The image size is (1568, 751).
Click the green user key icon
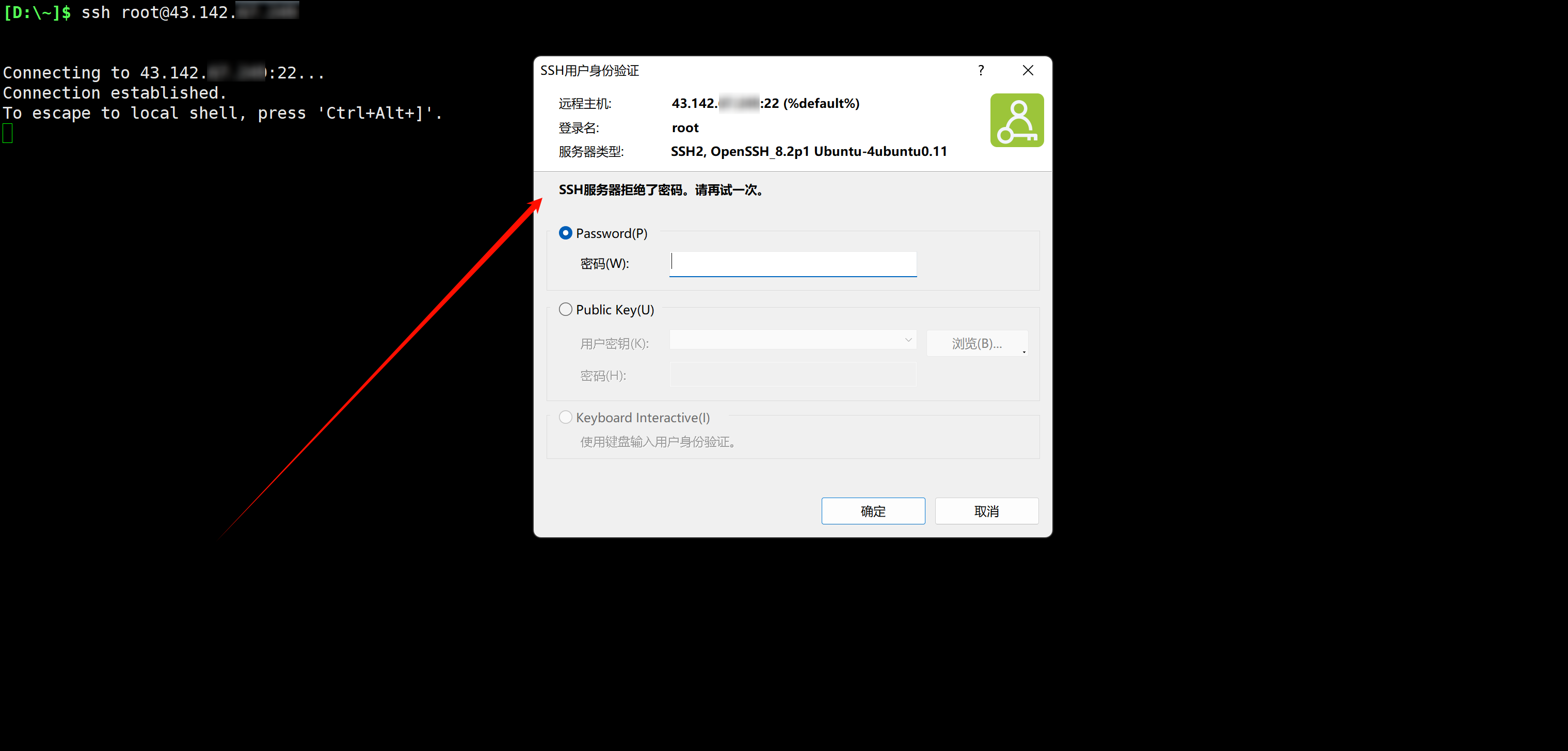coord(1017,120)
